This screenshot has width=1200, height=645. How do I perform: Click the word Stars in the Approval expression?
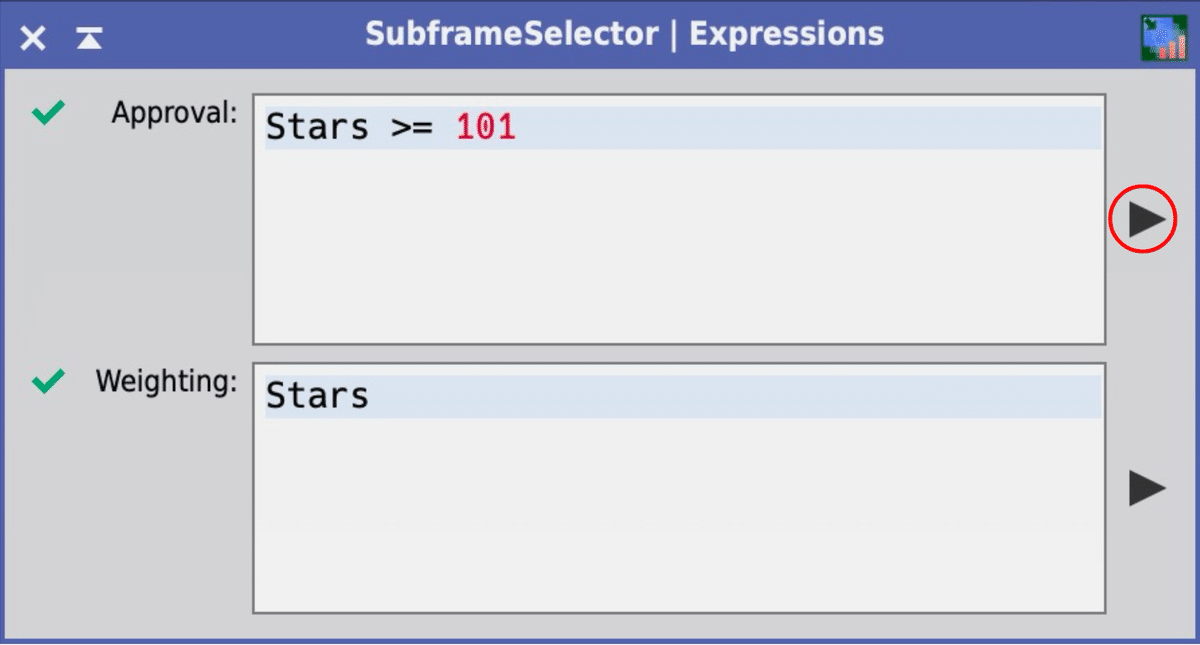pyautogui.click(x=317, y=128)
